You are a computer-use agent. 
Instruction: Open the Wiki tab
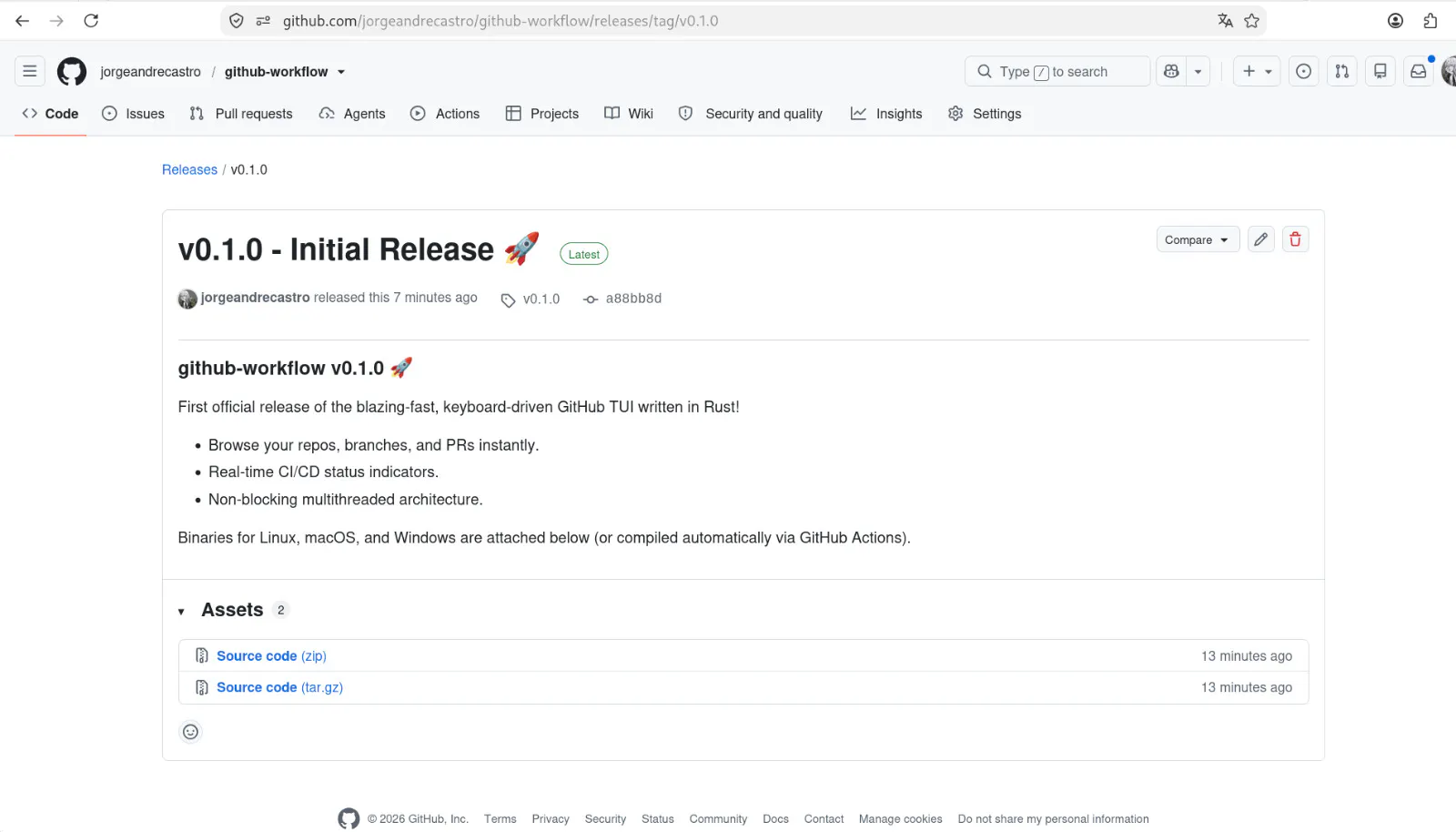[629, 114]
